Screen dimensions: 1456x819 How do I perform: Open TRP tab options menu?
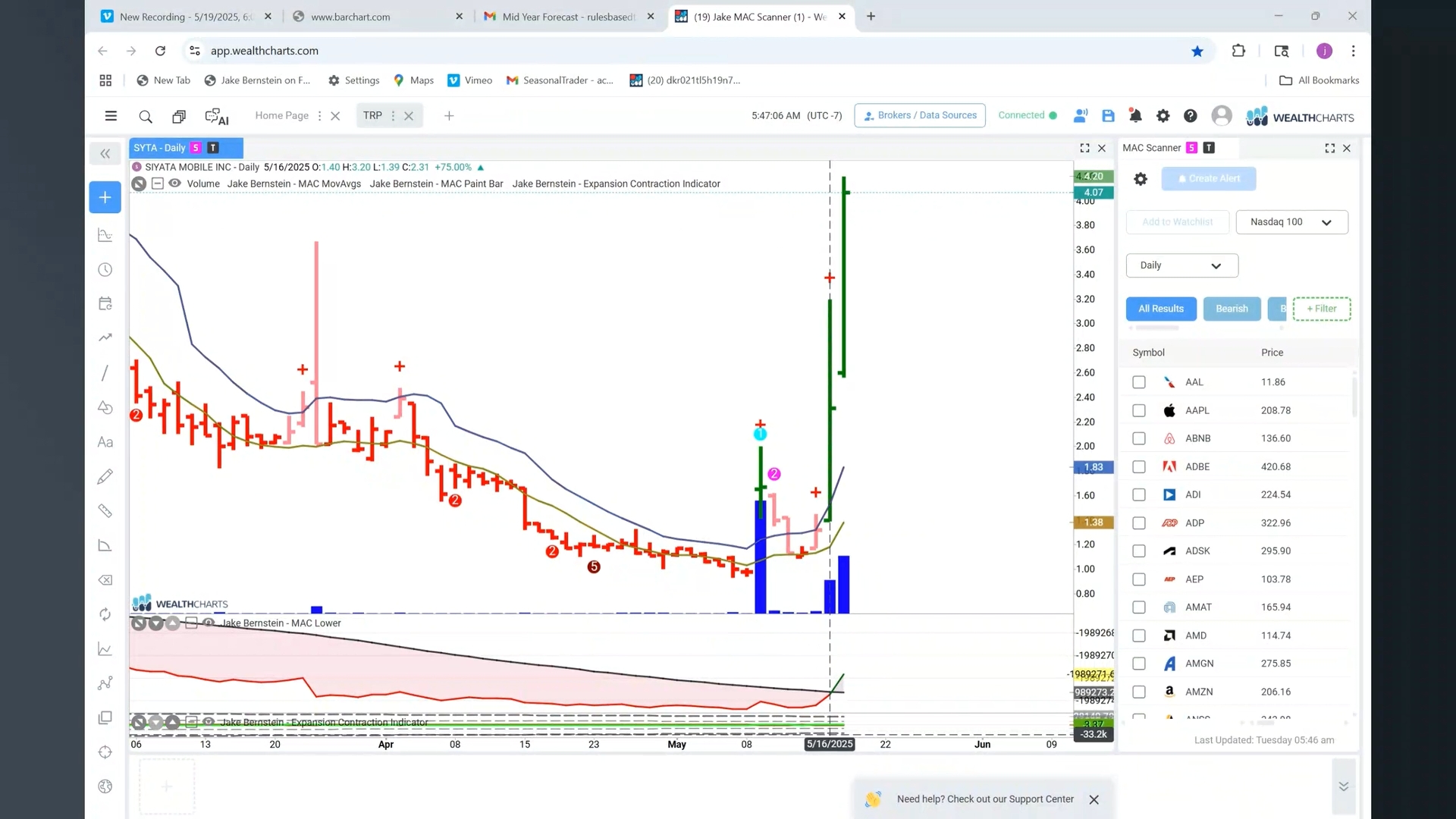(393, 116)
